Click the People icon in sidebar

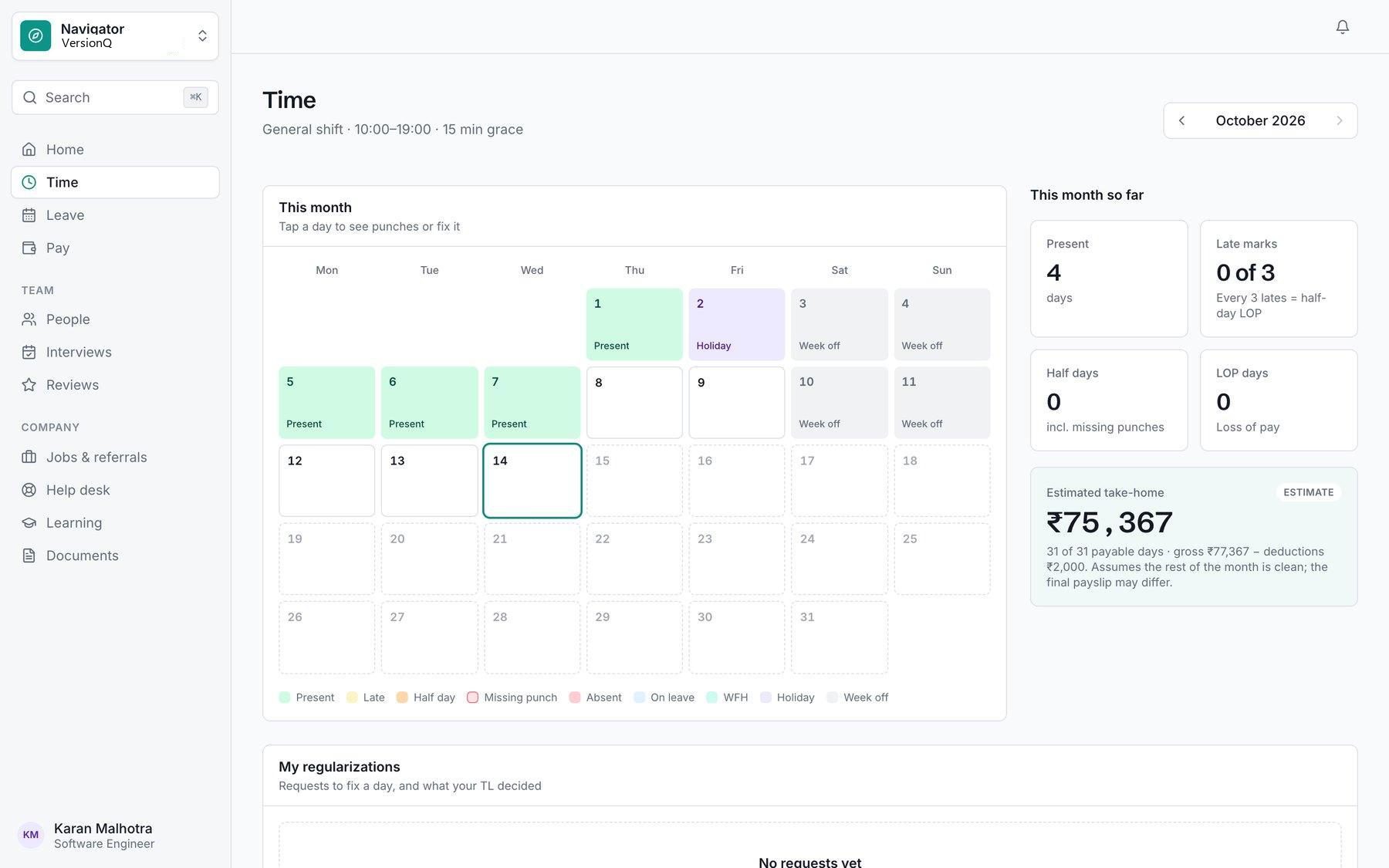(x=29, y=319)
